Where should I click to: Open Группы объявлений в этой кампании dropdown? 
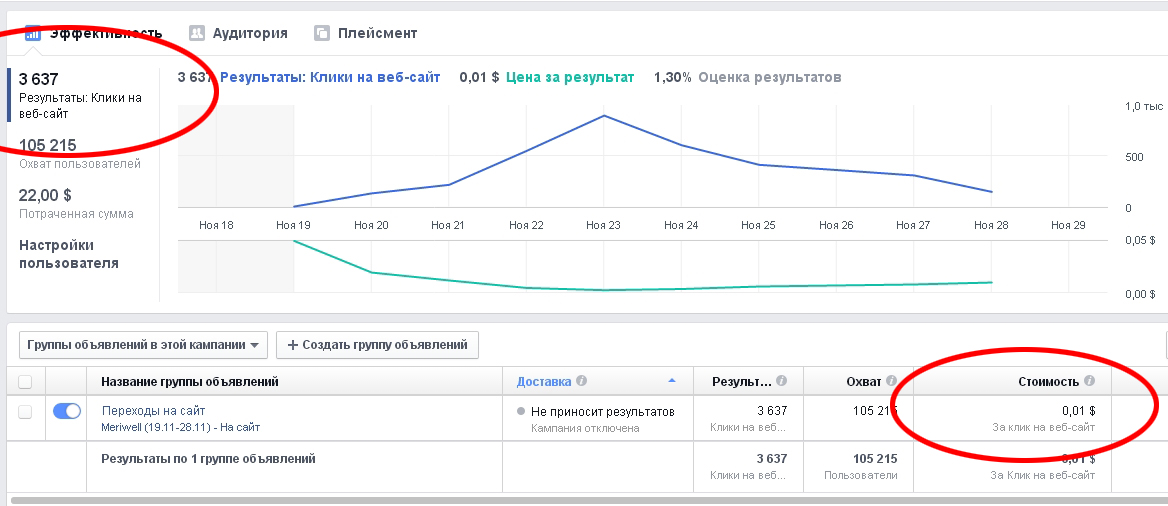(x=143, y=345)
